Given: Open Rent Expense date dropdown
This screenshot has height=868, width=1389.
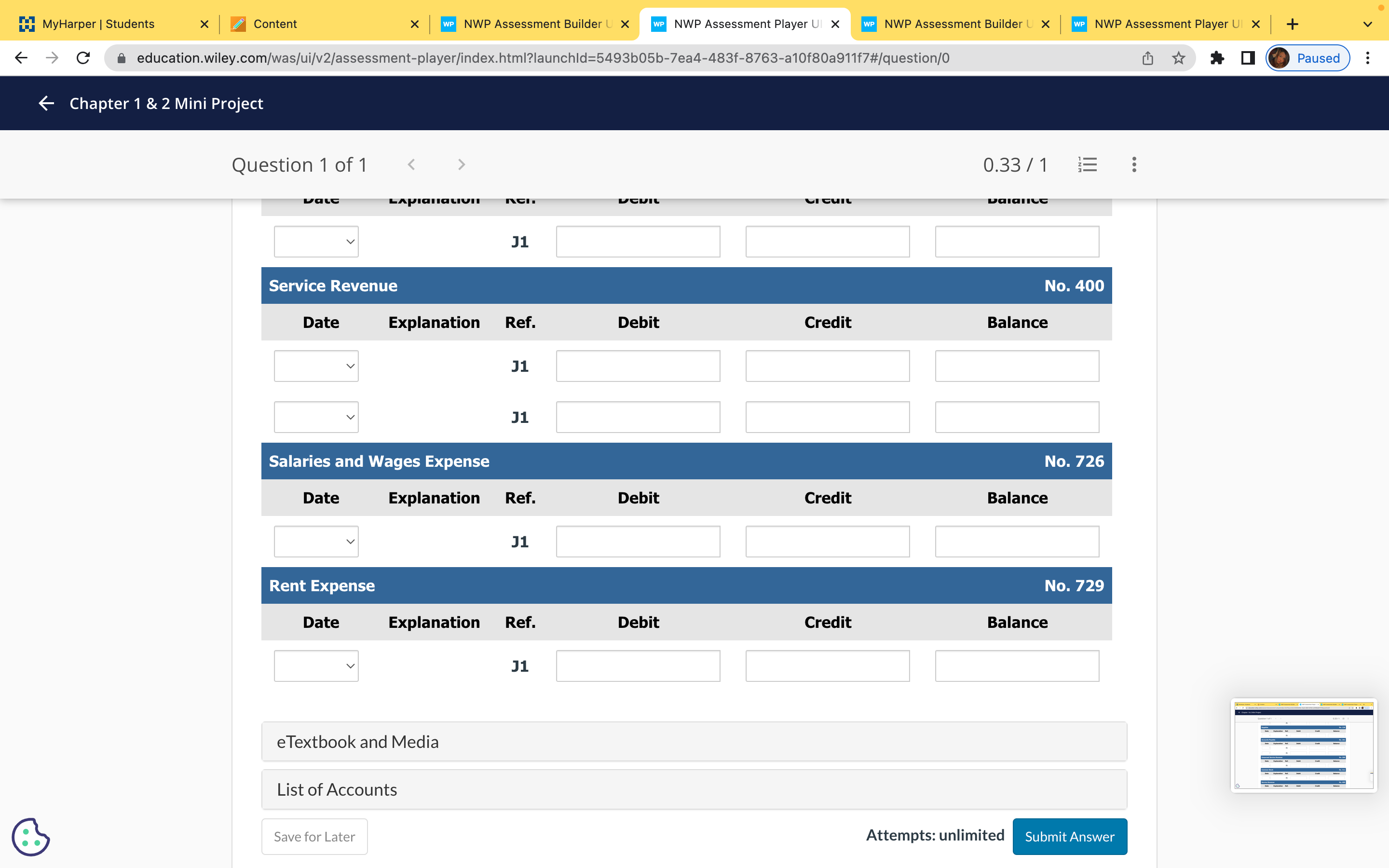Looking at the screenshot, I should pyautogui.click(x=316, y=666).
